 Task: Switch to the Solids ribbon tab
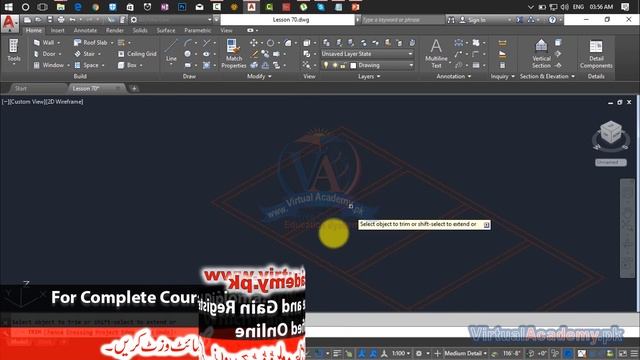click(x=140, y=31)
